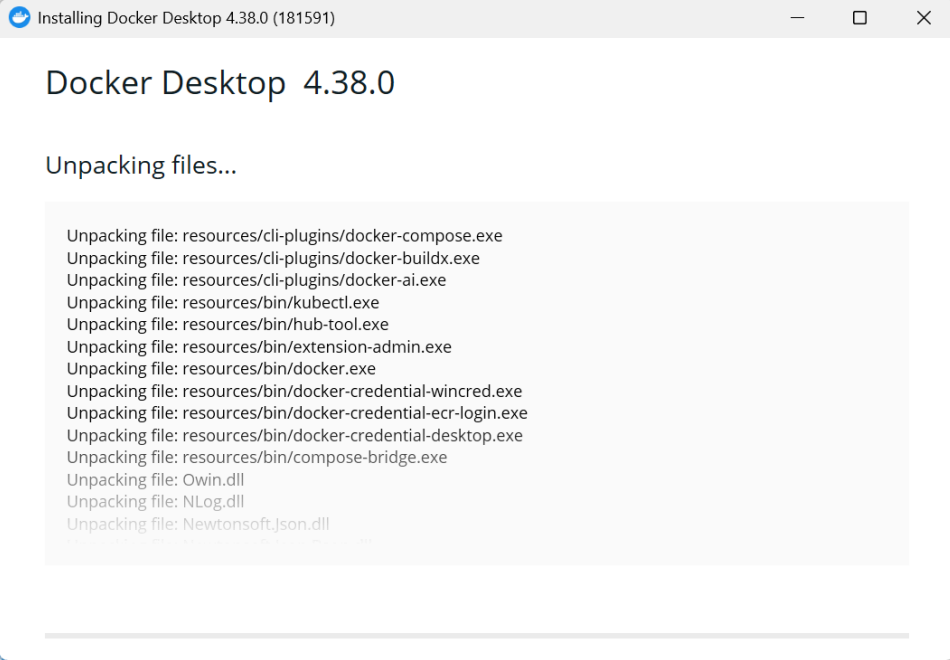Click the 'Docker Desktop 4.38.0' heading
Screen dimensions: 950x660
220,83
